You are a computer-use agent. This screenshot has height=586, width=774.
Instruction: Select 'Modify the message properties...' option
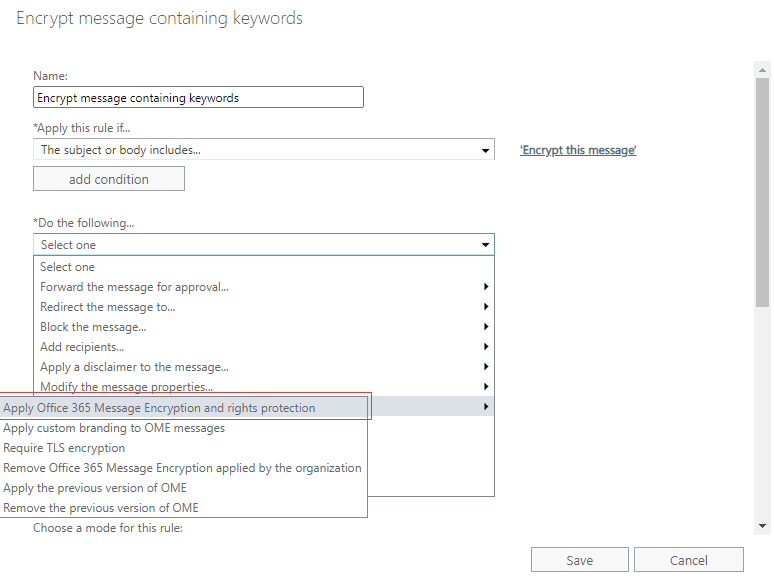point(126,387)
